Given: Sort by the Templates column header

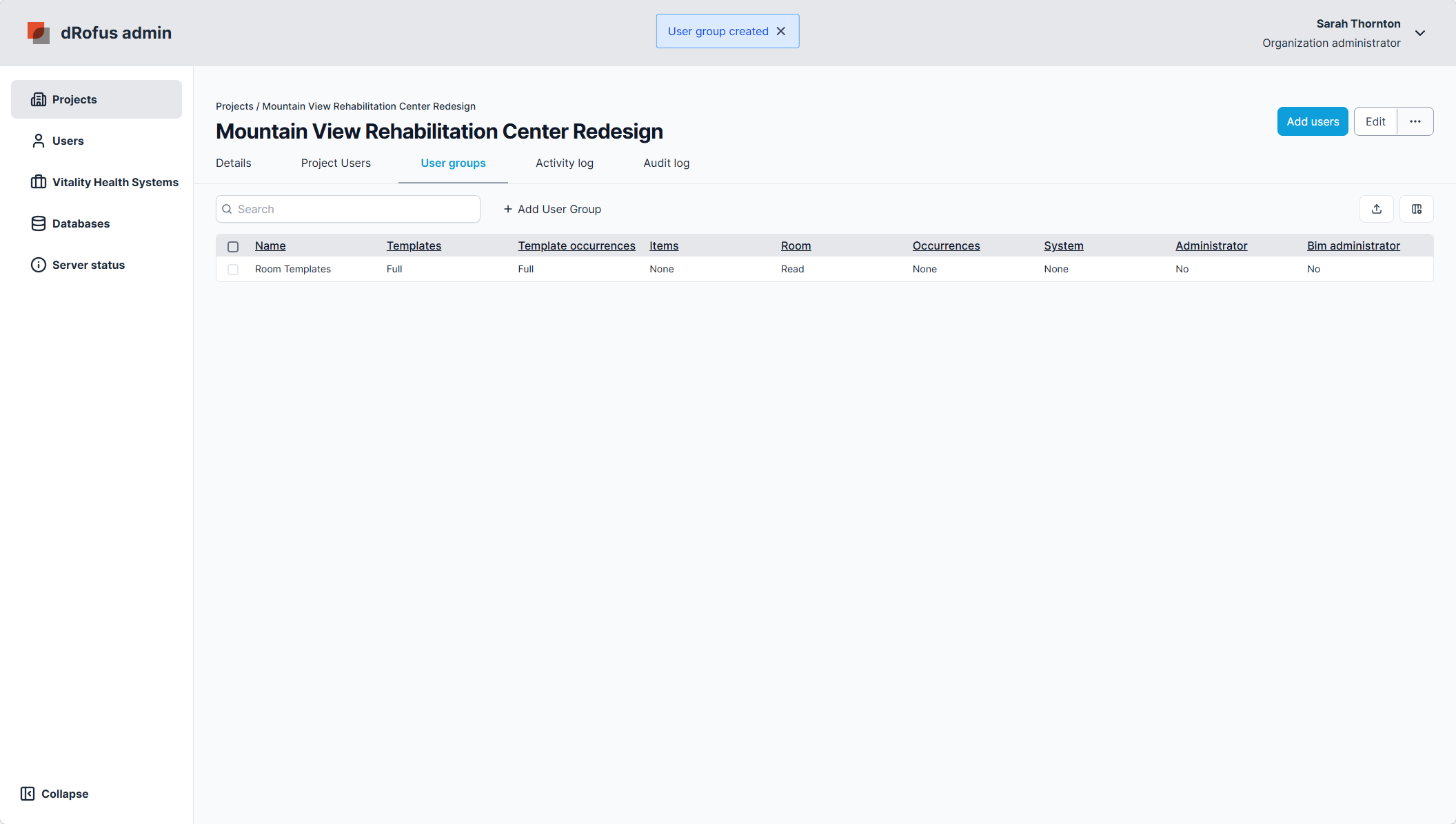Looking at the screenshot, I should click(x=414, y=245).
